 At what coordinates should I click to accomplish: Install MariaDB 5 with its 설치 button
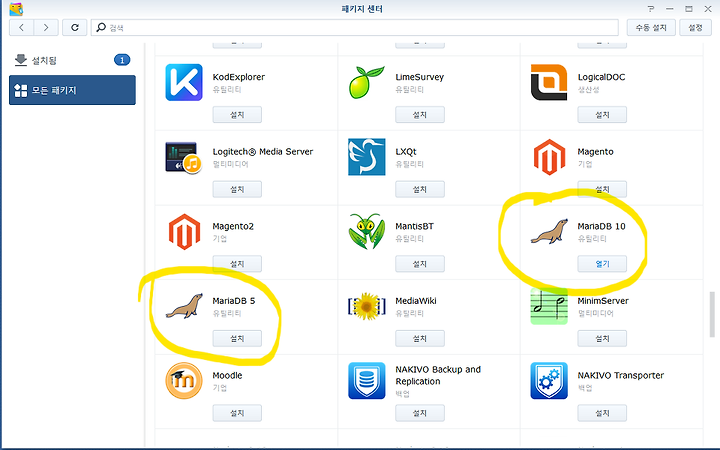coord(237,338)
